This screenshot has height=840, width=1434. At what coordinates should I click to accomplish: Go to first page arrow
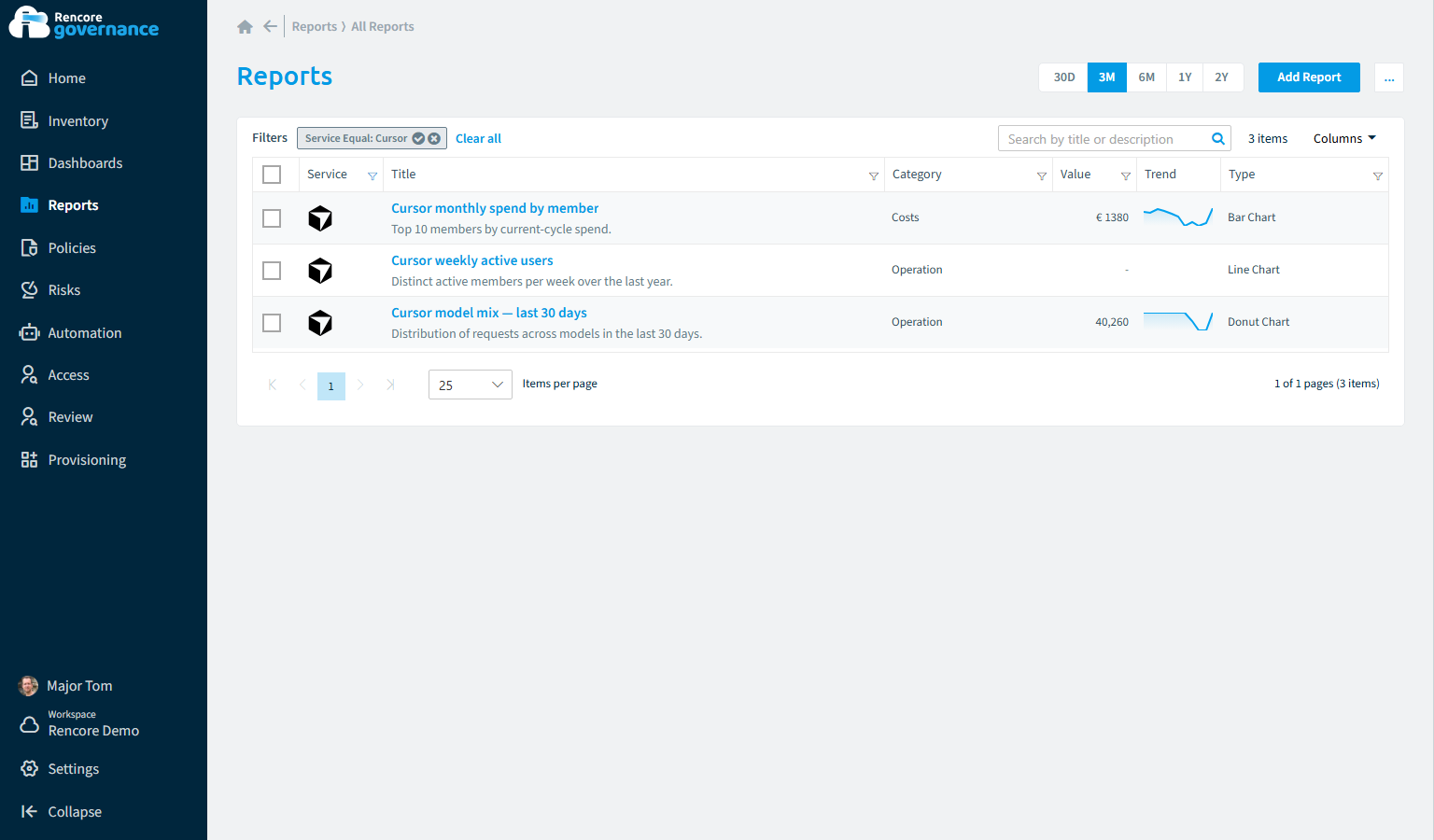coord(272,385)
